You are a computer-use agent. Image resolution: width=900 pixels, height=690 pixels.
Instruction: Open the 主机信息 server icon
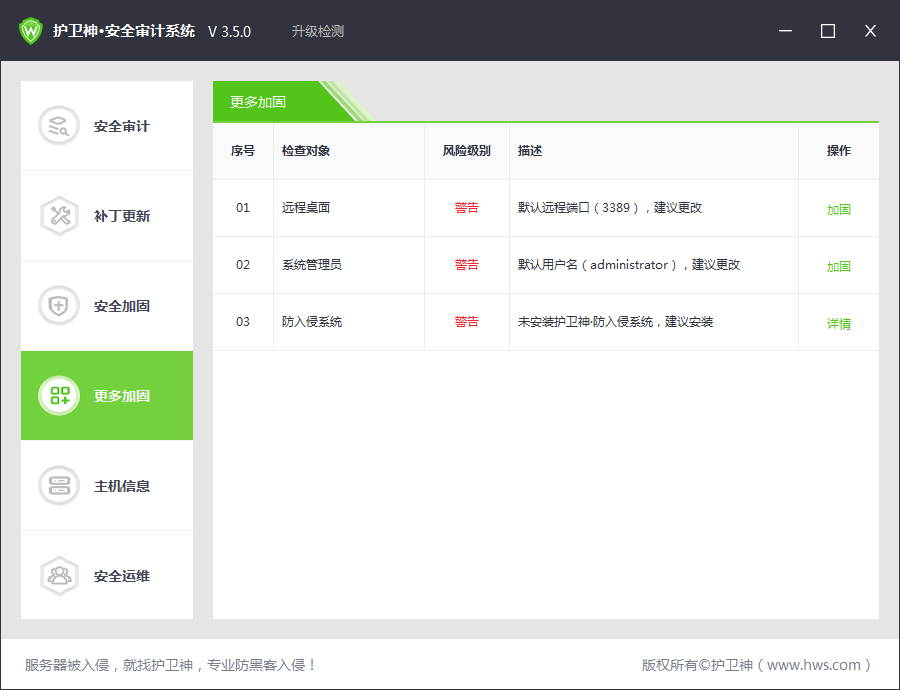[59, 486]
